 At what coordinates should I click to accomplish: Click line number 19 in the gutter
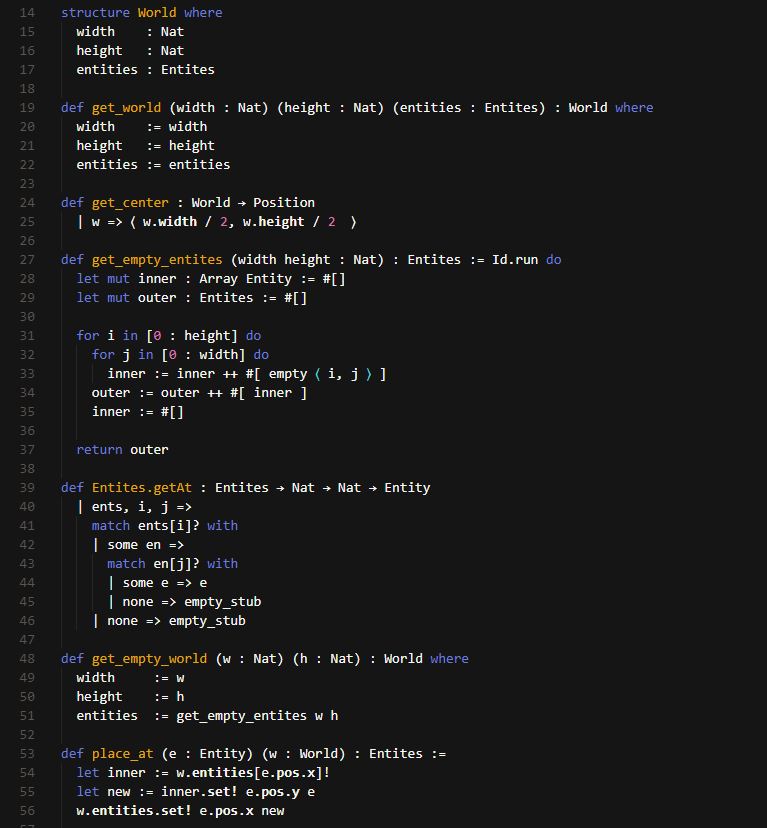27,108
